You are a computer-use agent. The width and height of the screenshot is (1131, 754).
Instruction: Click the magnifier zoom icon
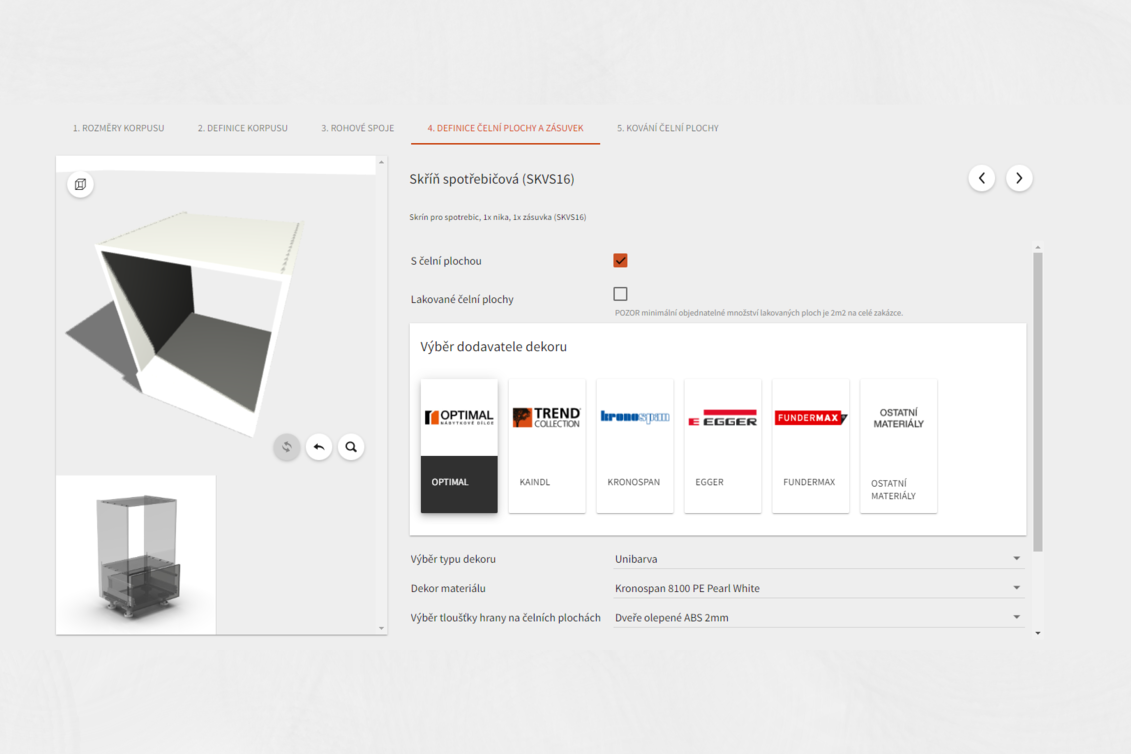coord(351,447)
